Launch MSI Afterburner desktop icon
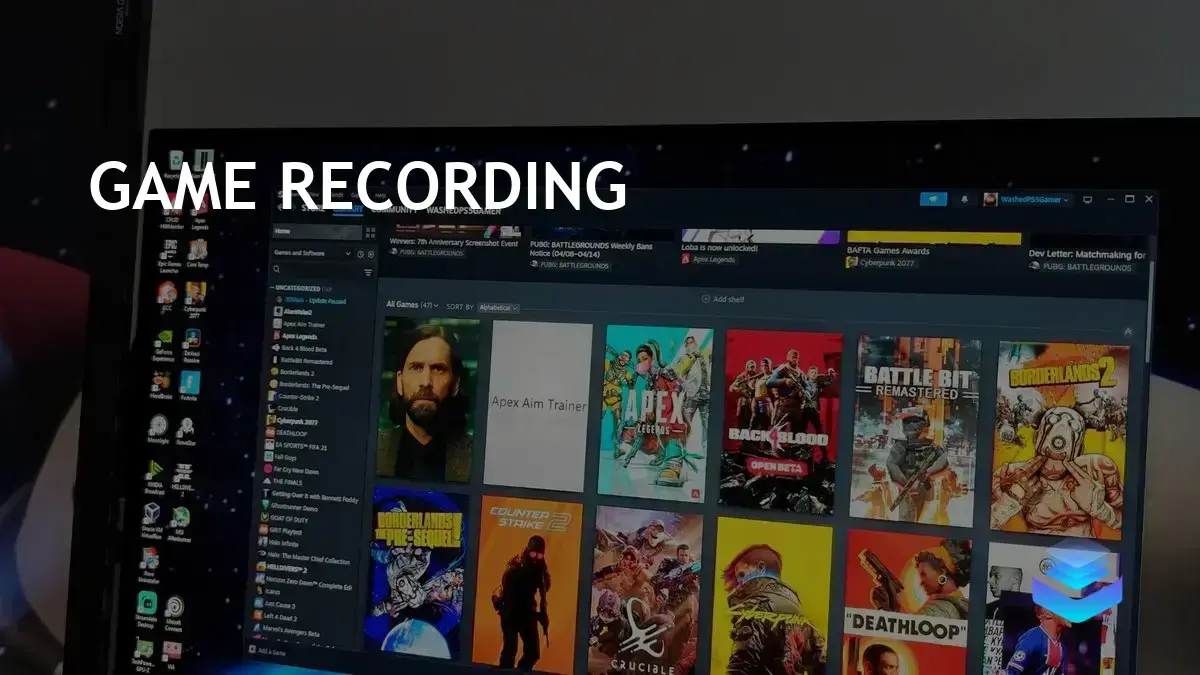Viewport: 1200px width, 675px height. click(180, 522)
